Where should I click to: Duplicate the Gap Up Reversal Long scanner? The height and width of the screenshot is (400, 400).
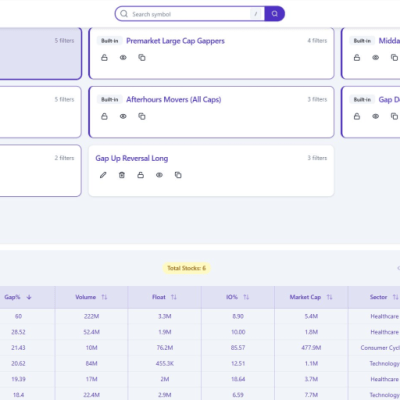(178, 175)
